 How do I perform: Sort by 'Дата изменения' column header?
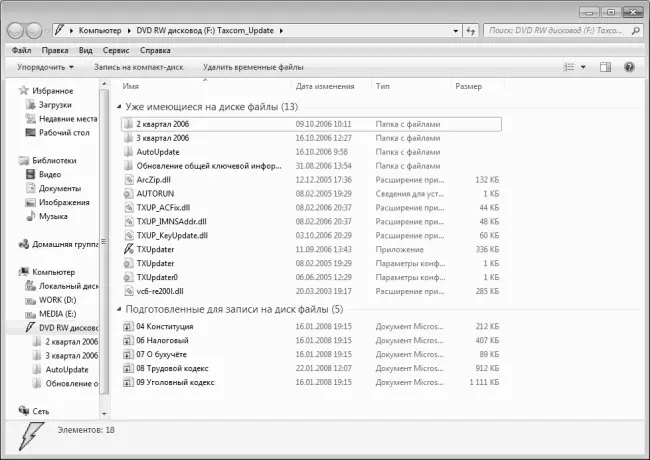(x=325, y=86)
